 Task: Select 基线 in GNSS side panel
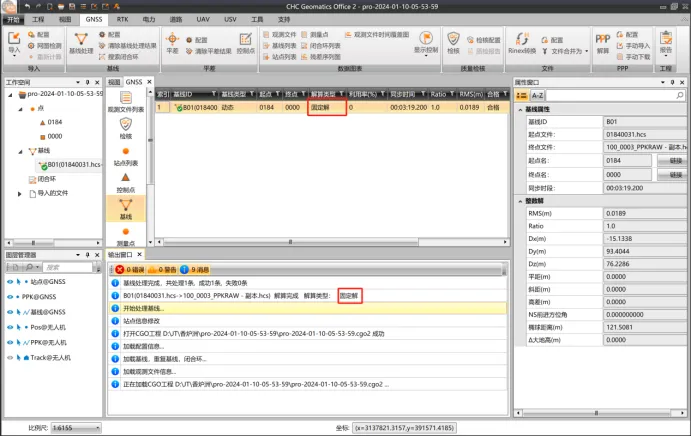[x=126, y=209]
